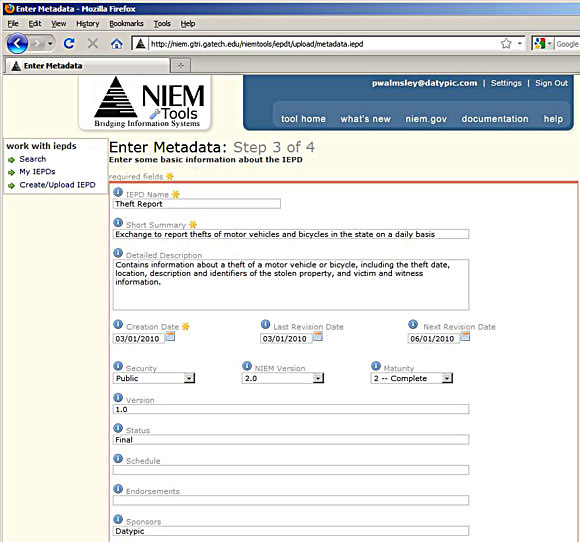Click the browser home icon

(117, 44)
